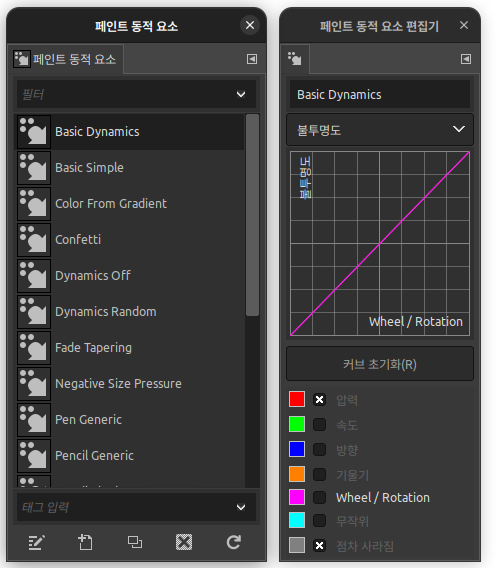Click the "압력" label text
The image size is (495, 568).
tap(347, 400)
